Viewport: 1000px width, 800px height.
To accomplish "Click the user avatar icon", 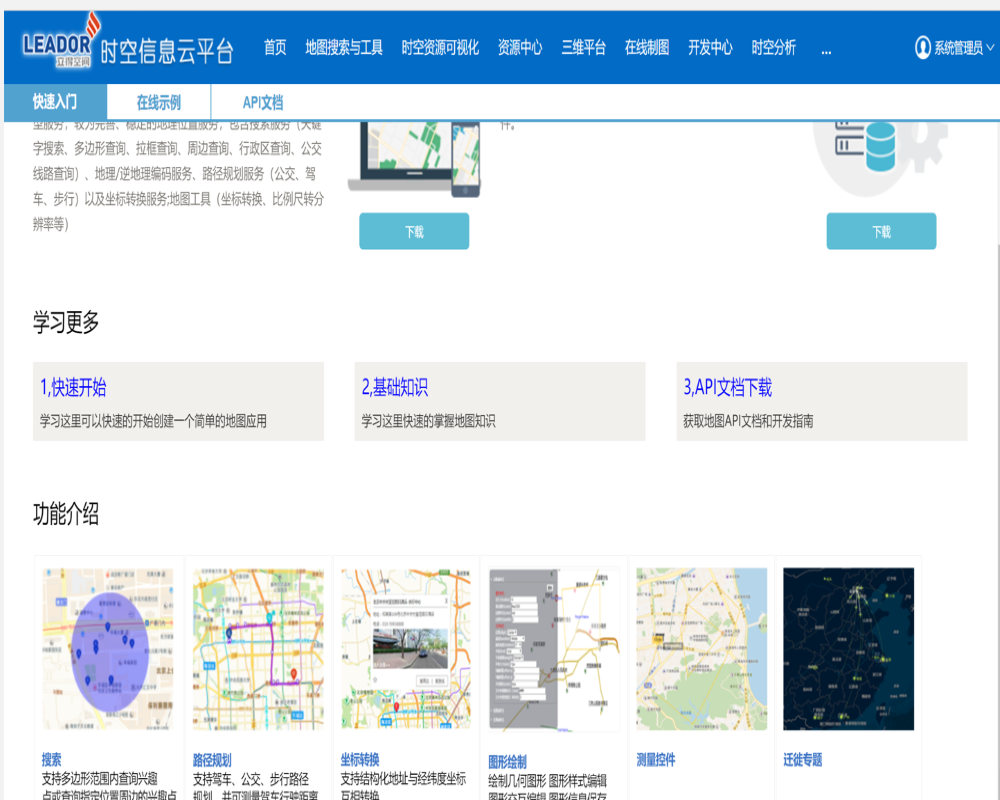I will click(x=922, y=47).
